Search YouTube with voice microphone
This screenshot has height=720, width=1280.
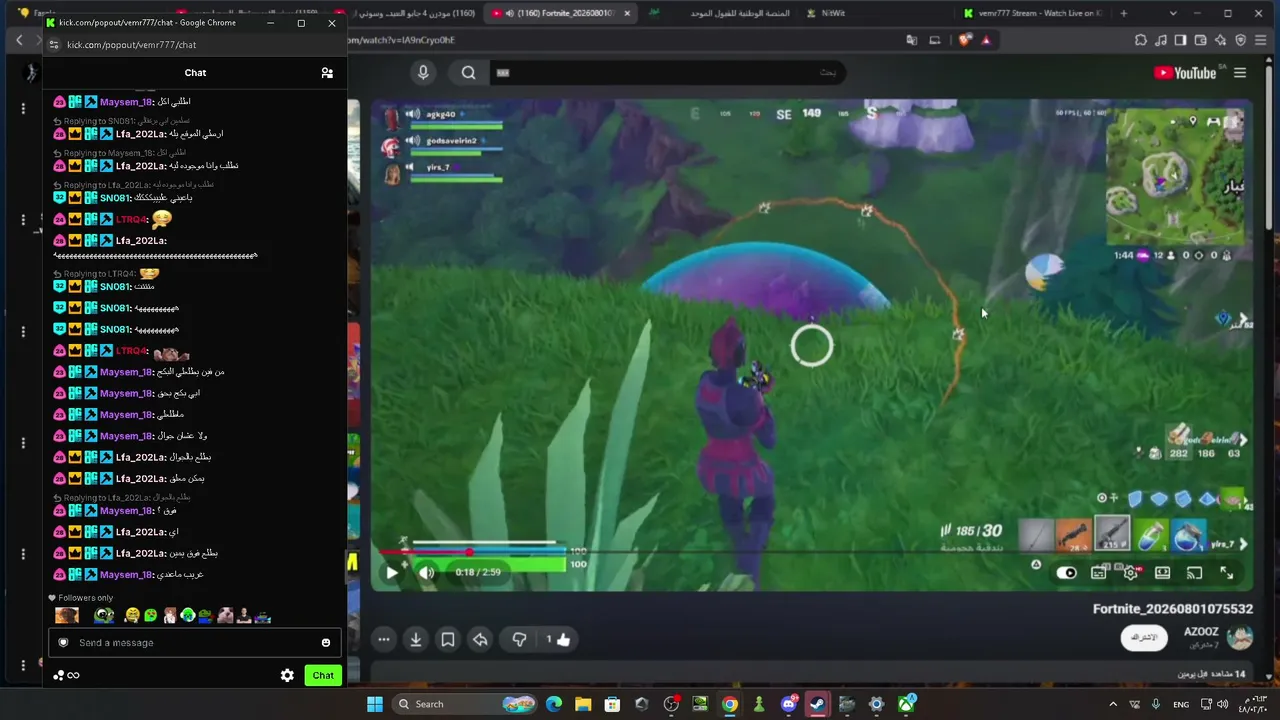423,72
